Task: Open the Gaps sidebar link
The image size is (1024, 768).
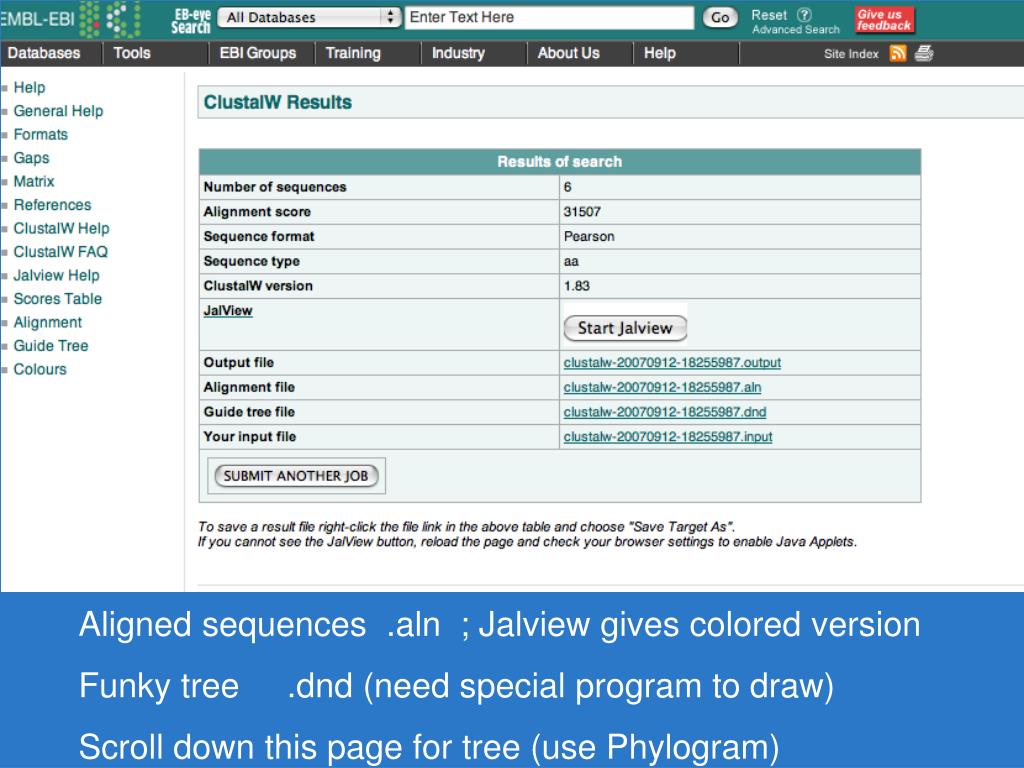Action: coord(31,158)
